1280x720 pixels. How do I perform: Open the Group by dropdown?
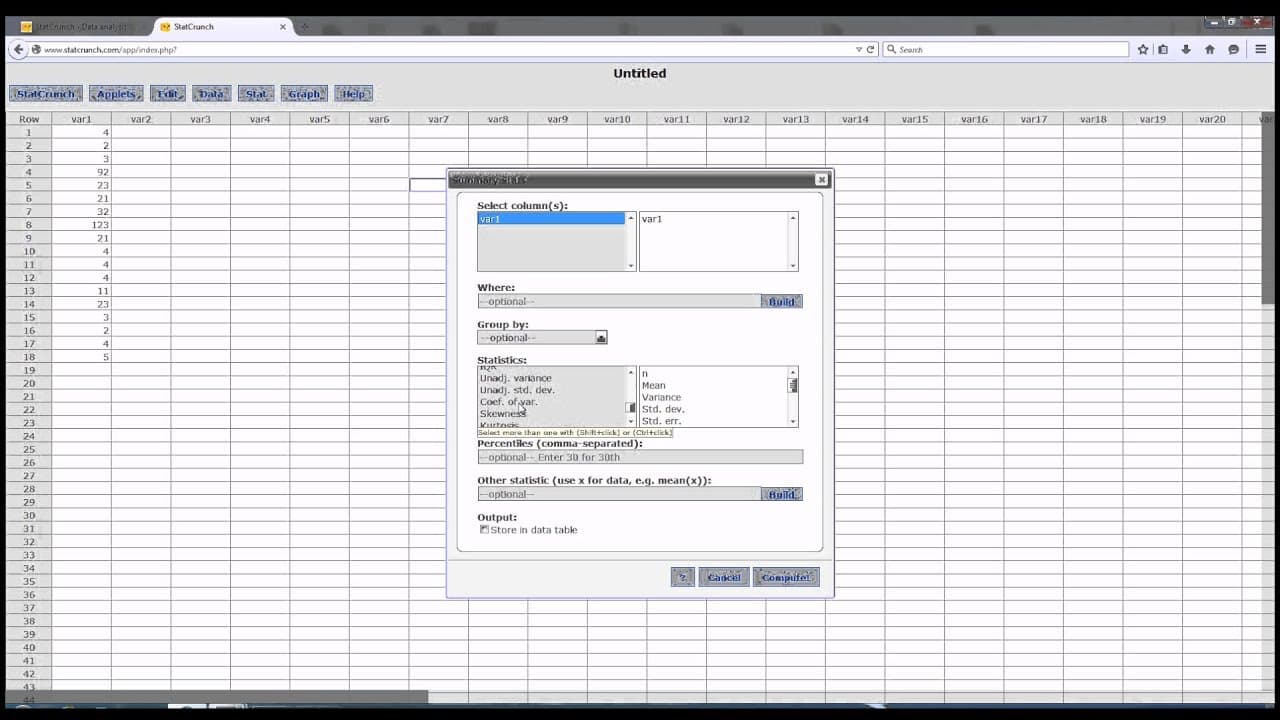point(542,338)
